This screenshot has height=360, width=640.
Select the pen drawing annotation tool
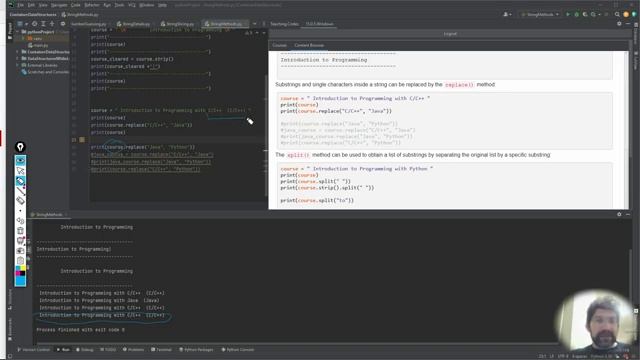click(x=20, y=181)
